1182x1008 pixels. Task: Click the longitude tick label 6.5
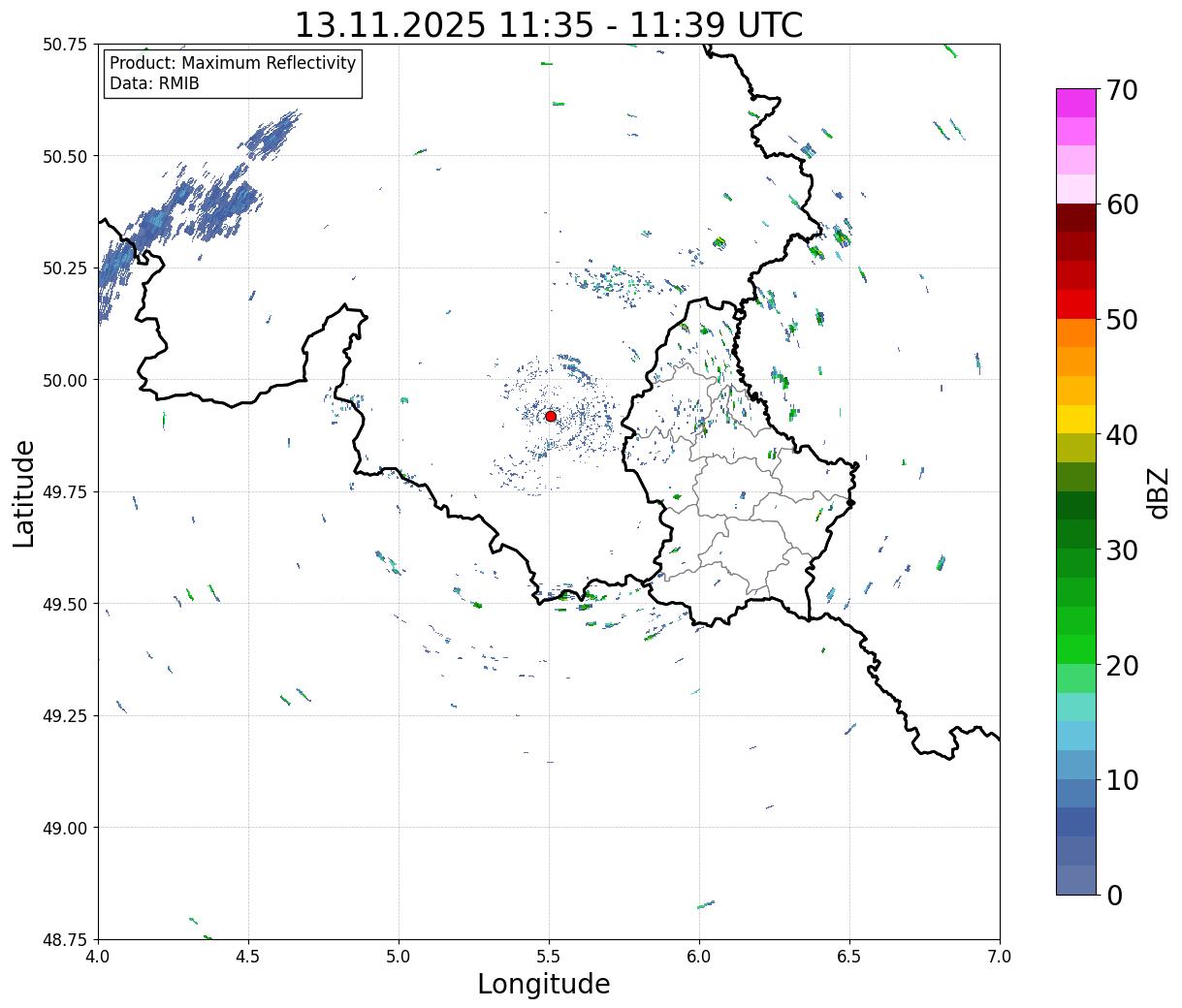(849, 957)
